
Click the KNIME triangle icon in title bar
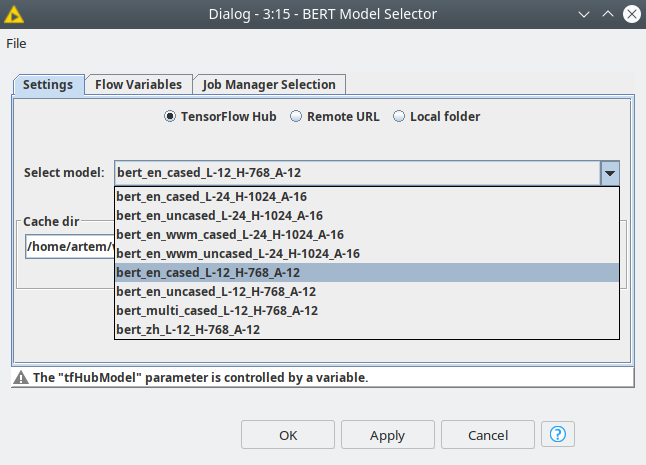click(14, 14)
